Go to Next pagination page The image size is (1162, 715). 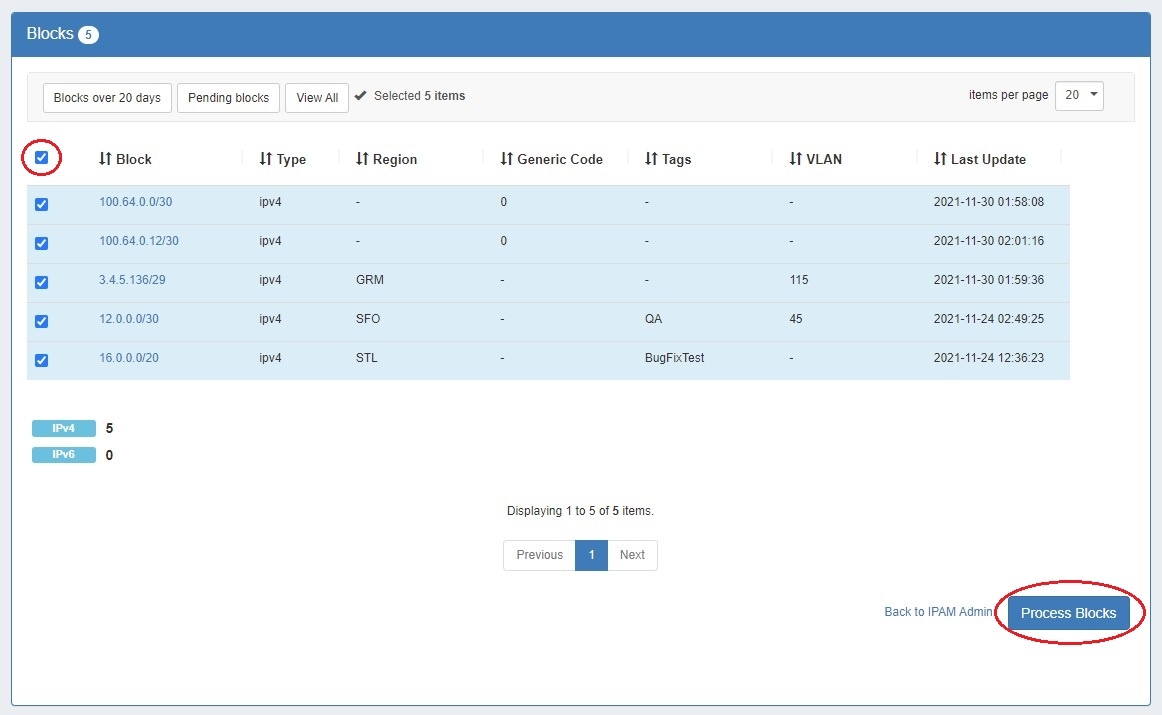632,555
